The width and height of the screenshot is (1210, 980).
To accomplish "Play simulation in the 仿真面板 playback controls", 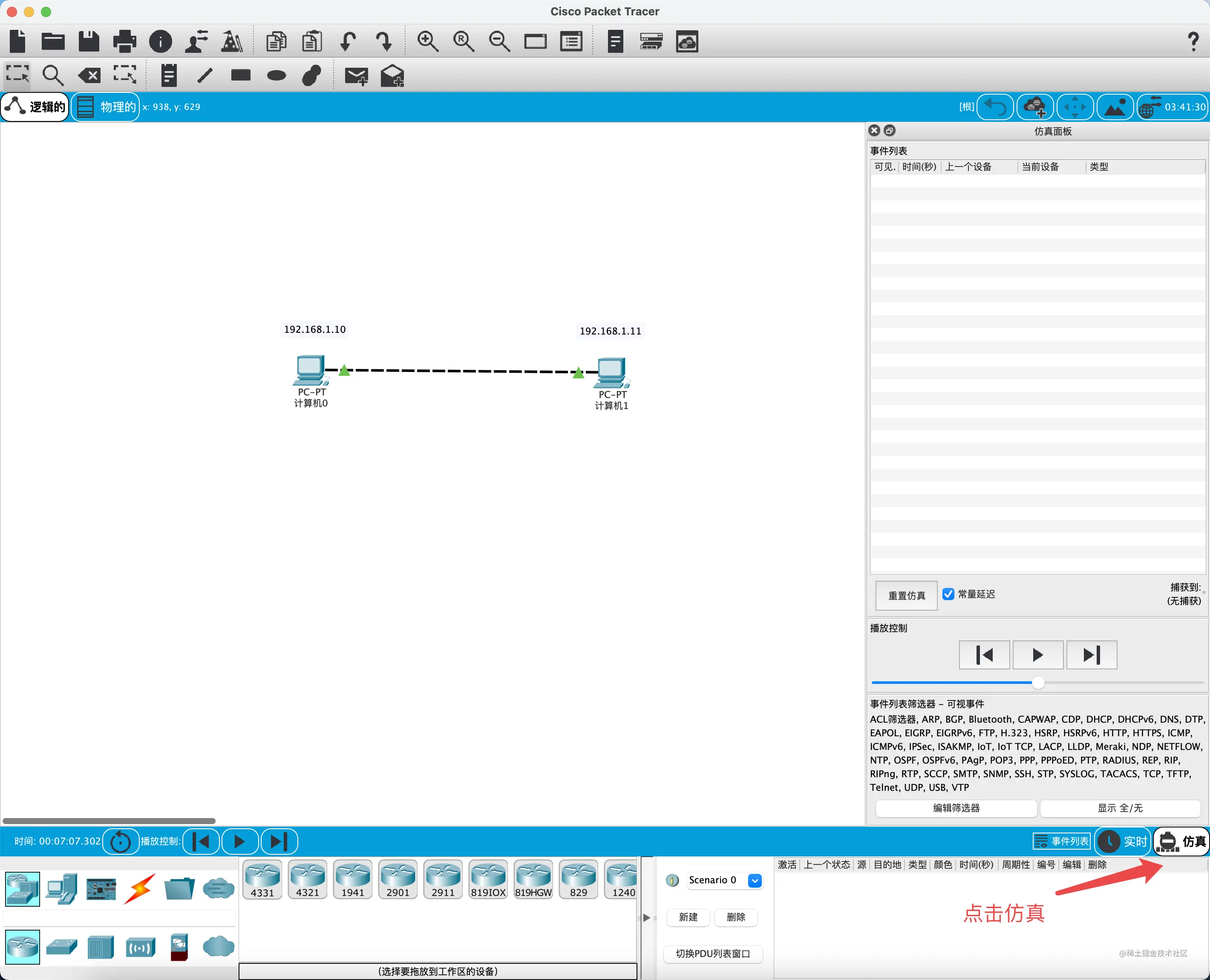I will click(x=1038, y=655).
